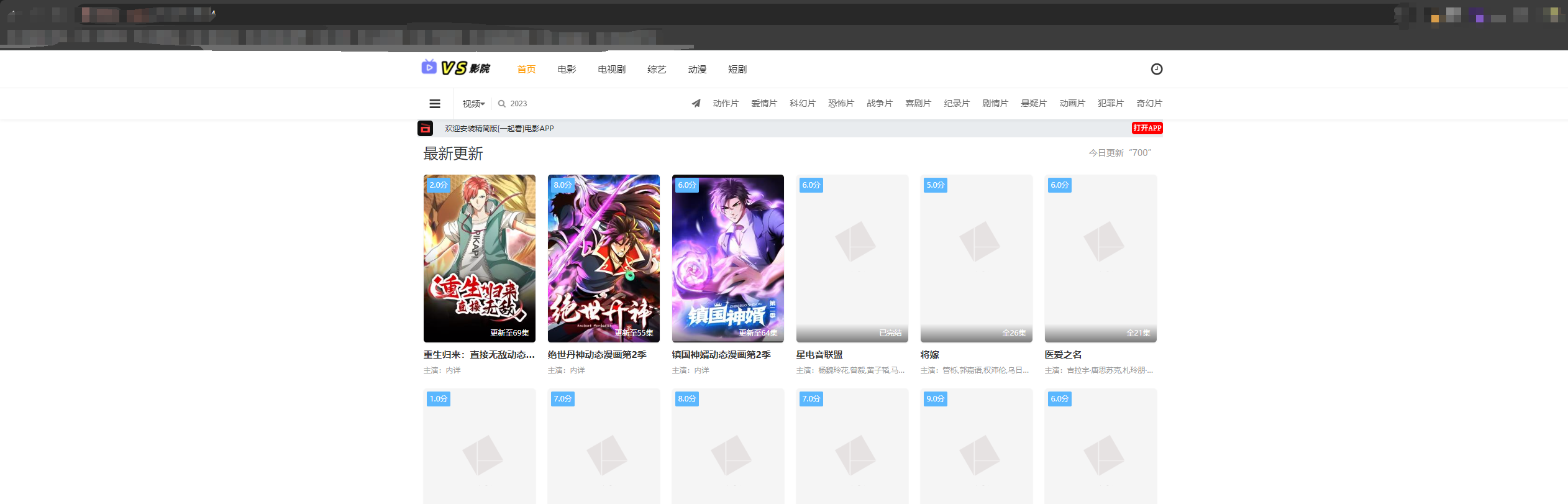Click the paper plane icon before 动作片

click(696, 103)
